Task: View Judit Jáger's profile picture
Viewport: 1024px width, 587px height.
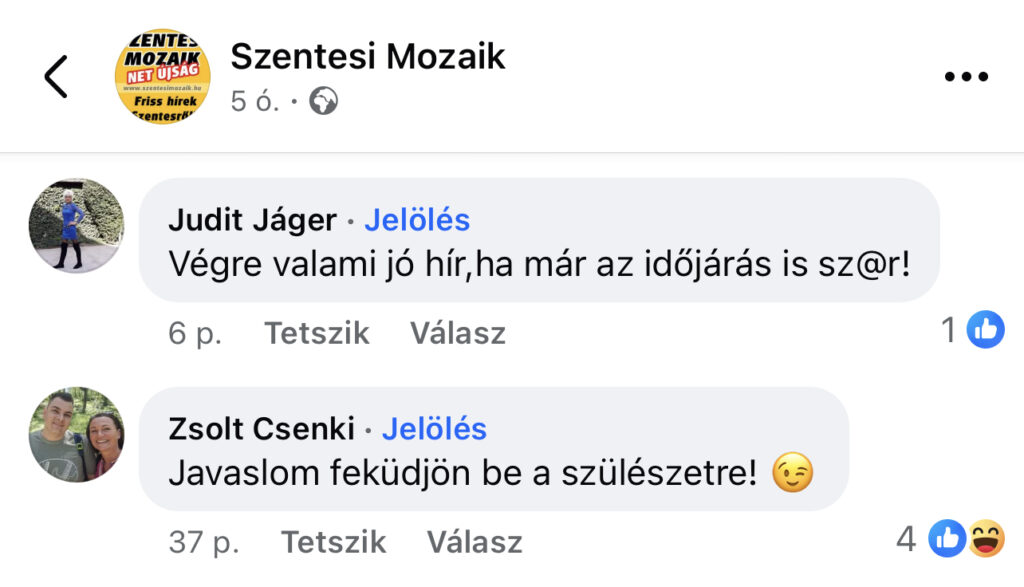Action: tap(76, 225)
